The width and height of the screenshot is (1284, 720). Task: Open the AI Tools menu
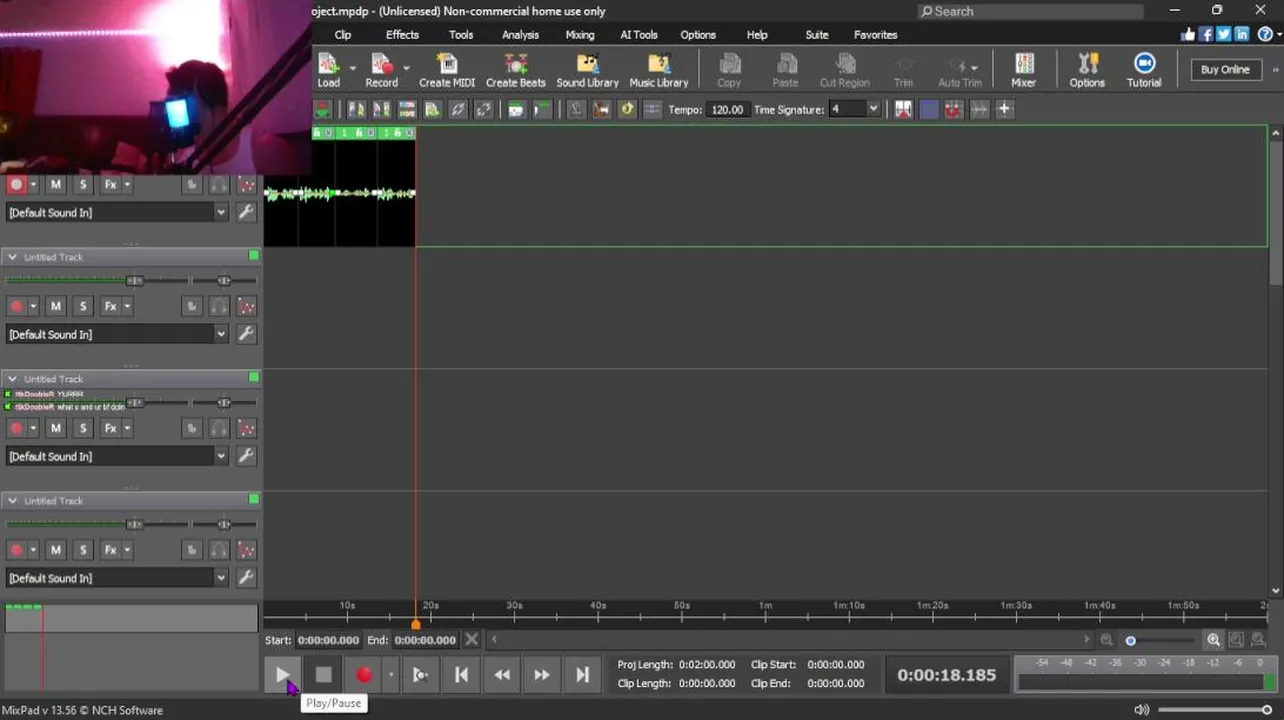[x=639, y=35]
